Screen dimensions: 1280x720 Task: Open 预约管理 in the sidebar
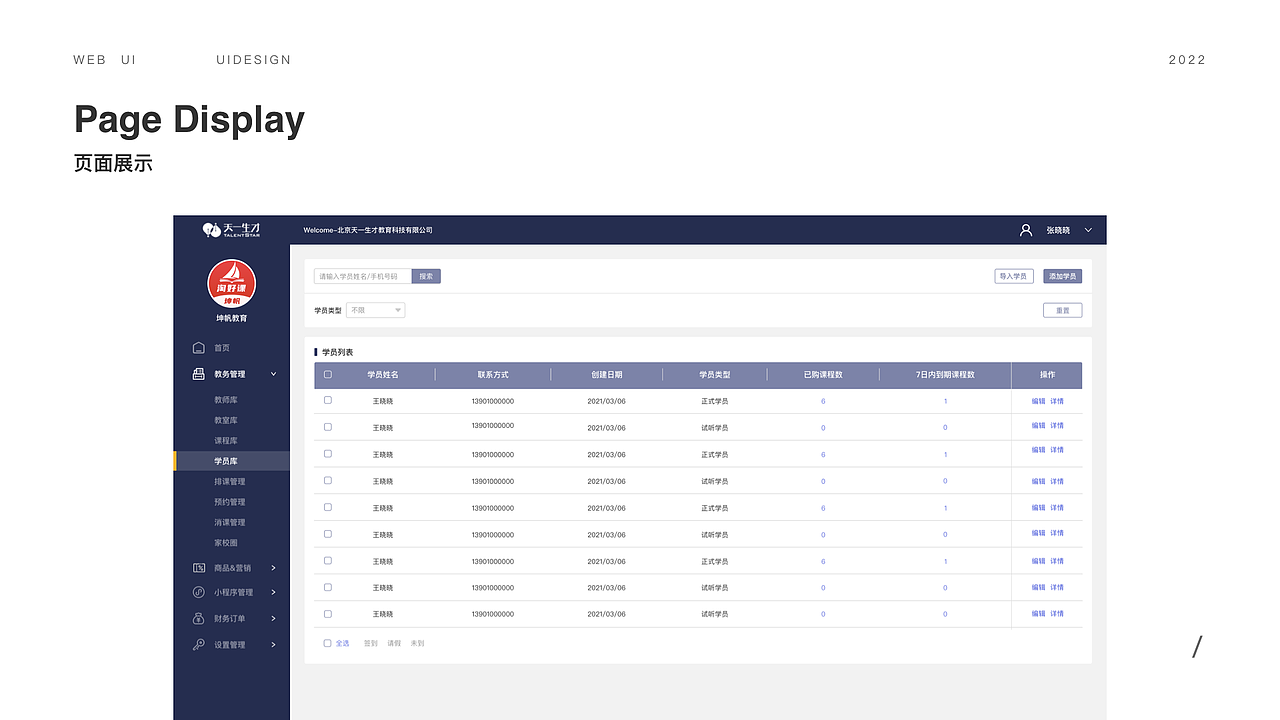pos(230,502)
